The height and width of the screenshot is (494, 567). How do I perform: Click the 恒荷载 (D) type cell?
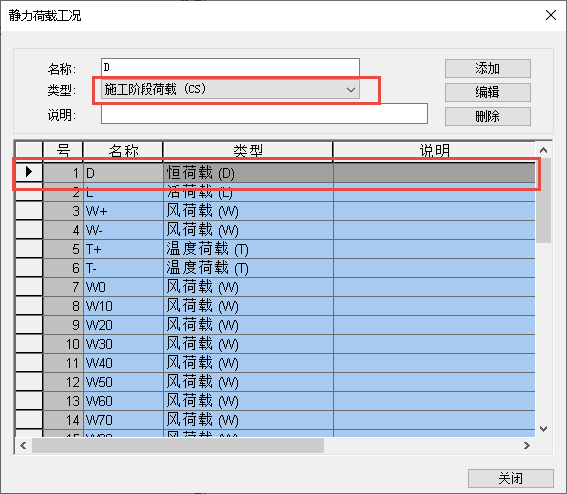(x=248, y=173)
